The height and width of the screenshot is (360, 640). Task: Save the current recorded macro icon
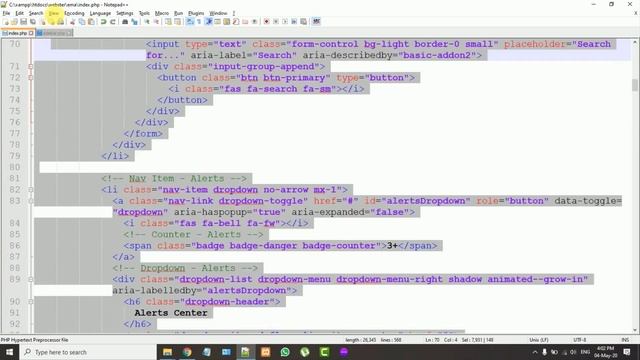click(x=303, y=22)
